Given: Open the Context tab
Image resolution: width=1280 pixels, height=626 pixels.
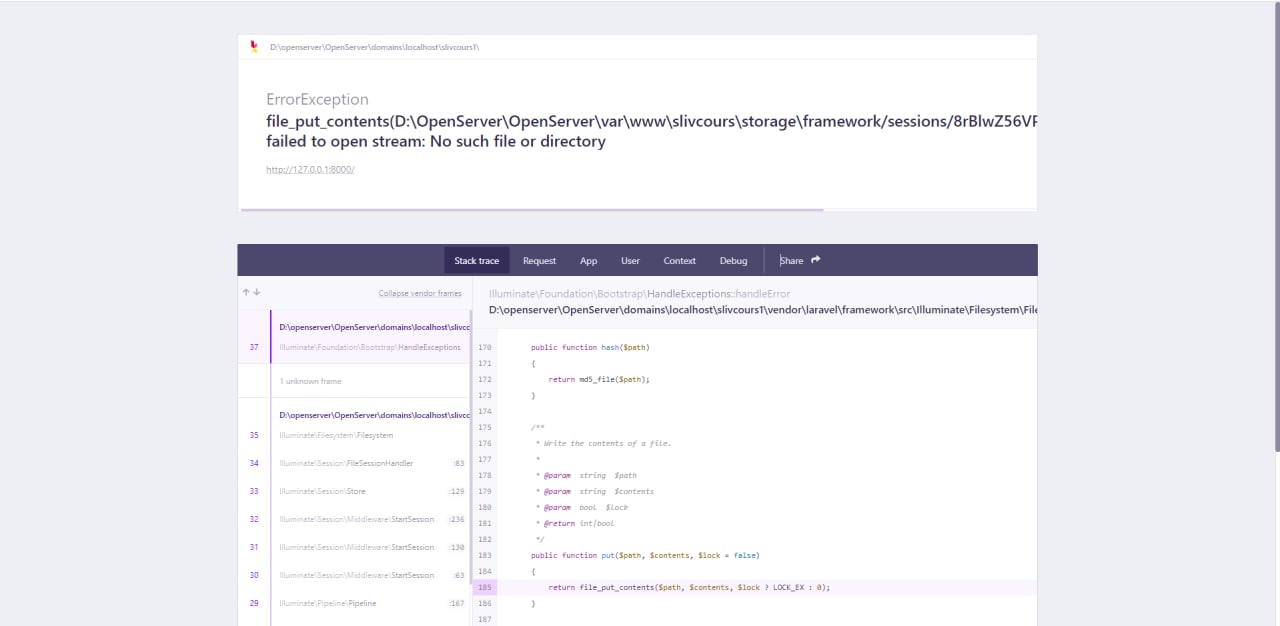Looking at the screenshot, I should click(680, 260).
